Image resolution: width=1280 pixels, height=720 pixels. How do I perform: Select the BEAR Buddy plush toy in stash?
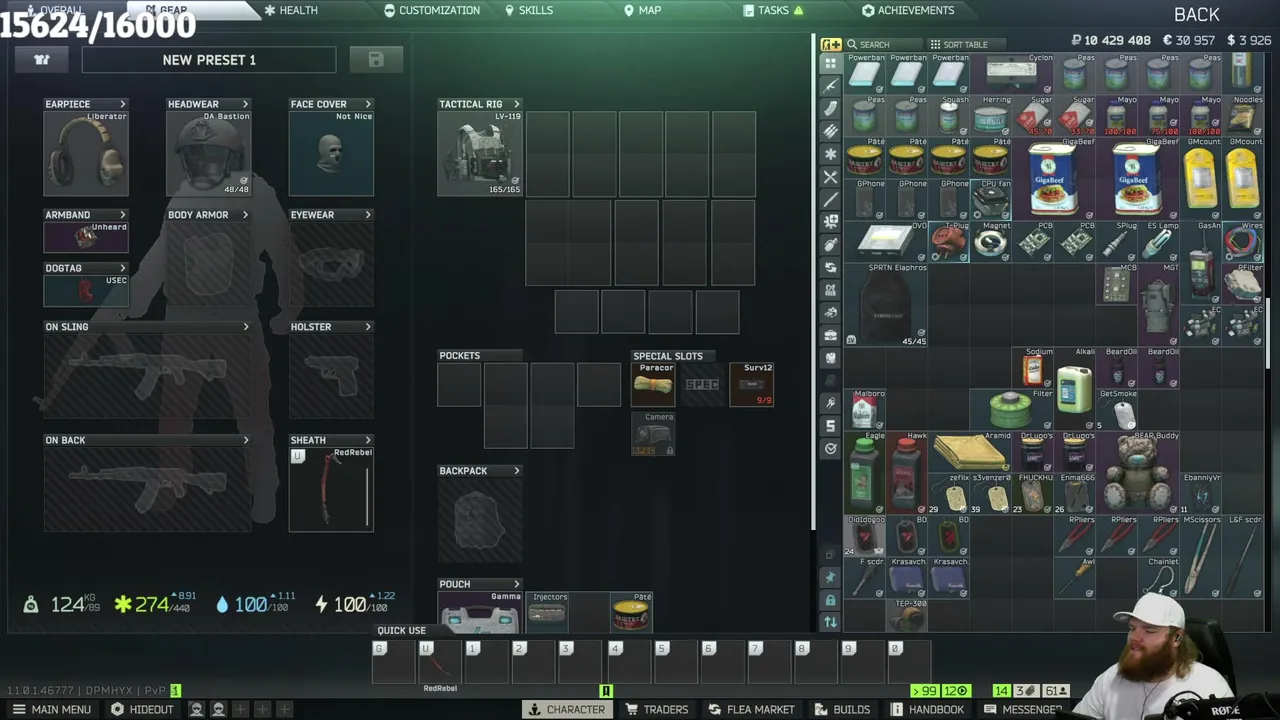coord(1138,473)
